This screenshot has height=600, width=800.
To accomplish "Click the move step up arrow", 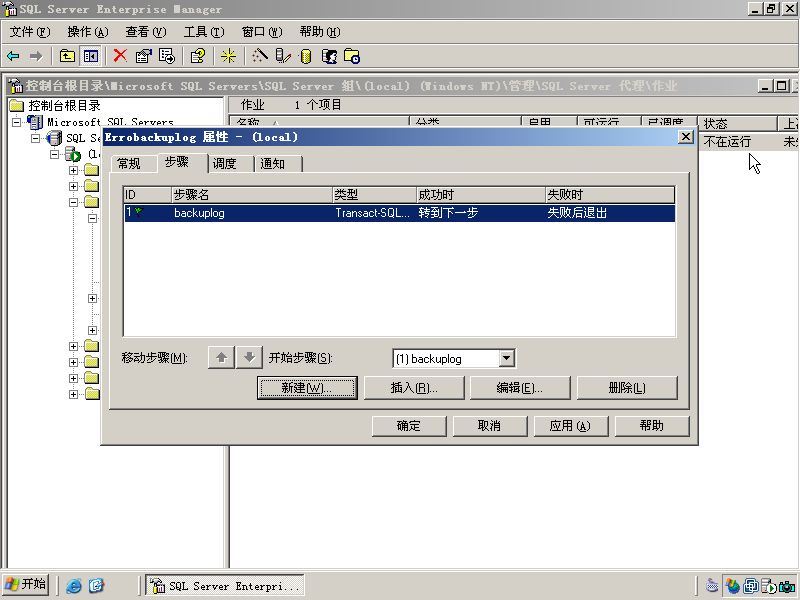I will pos(221,357).
